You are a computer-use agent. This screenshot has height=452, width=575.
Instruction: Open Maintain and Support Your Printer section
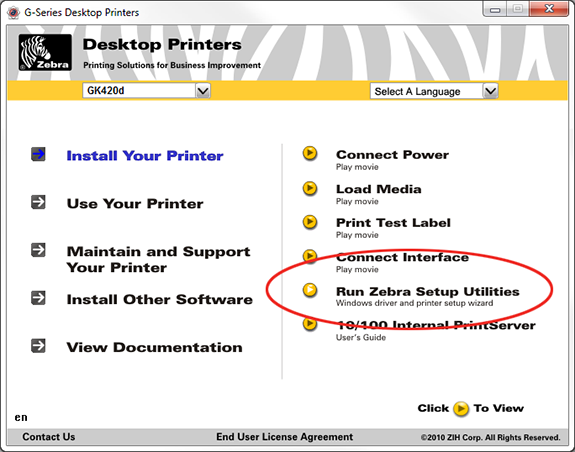pos(158,260)
